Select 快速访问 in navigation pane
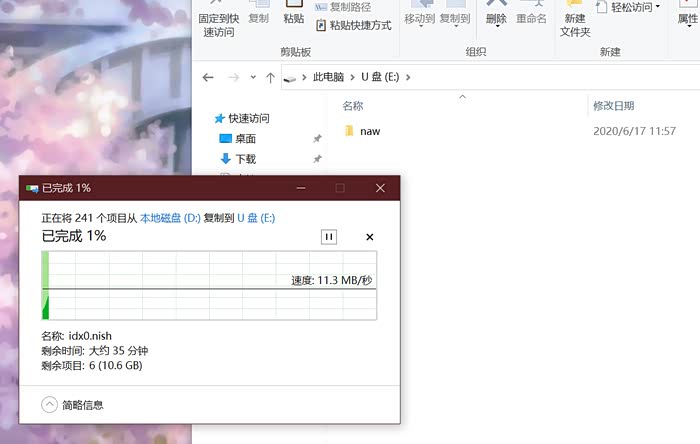The height and width of the screenshot is (444, 700). [249, 118]
